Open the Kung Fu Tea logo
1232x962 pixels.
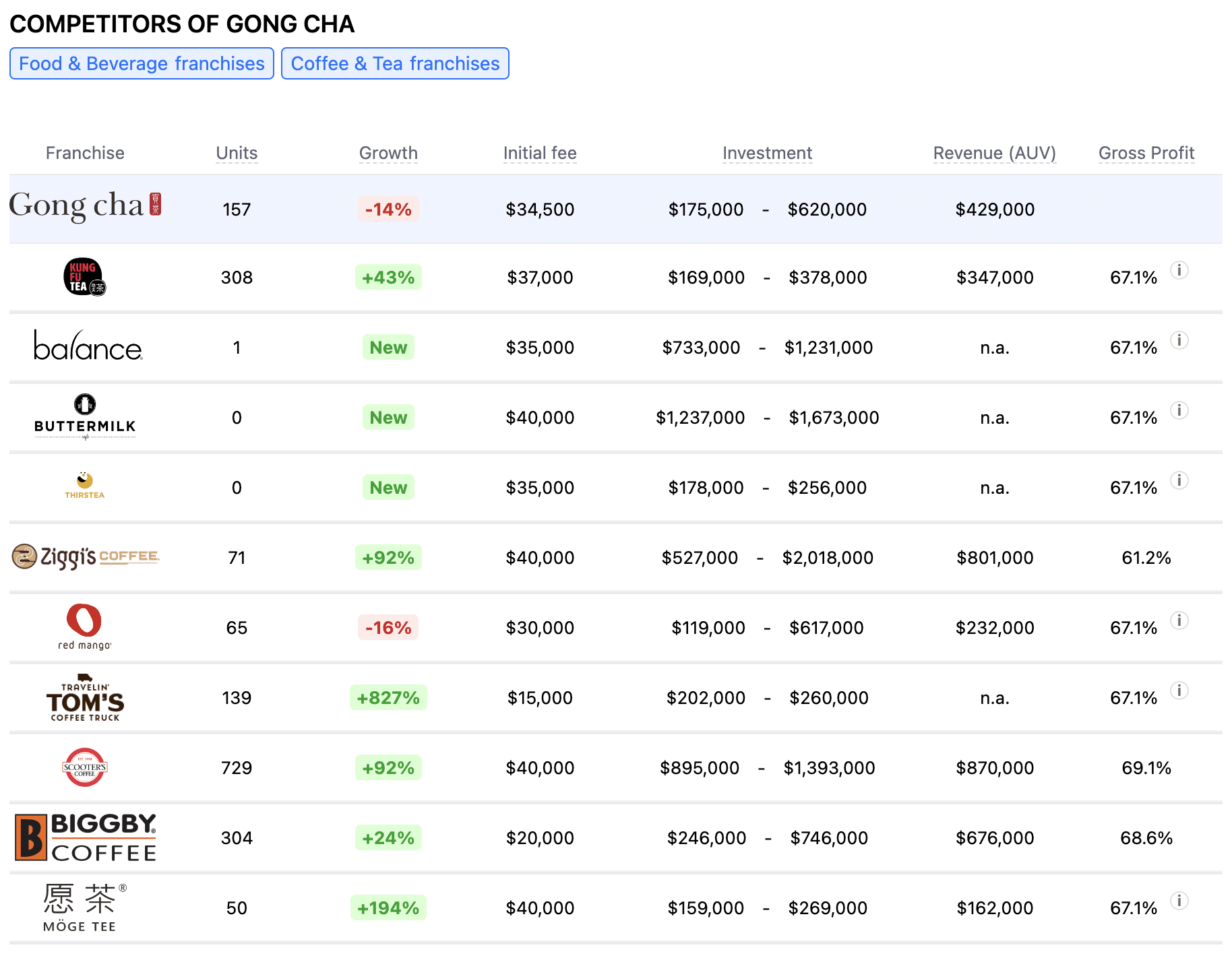(85, 277)
